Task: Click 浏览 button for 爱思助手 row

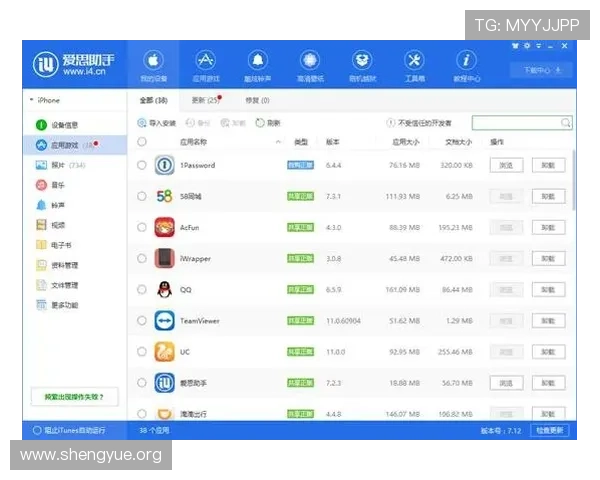Action: [x=506, y=383]
